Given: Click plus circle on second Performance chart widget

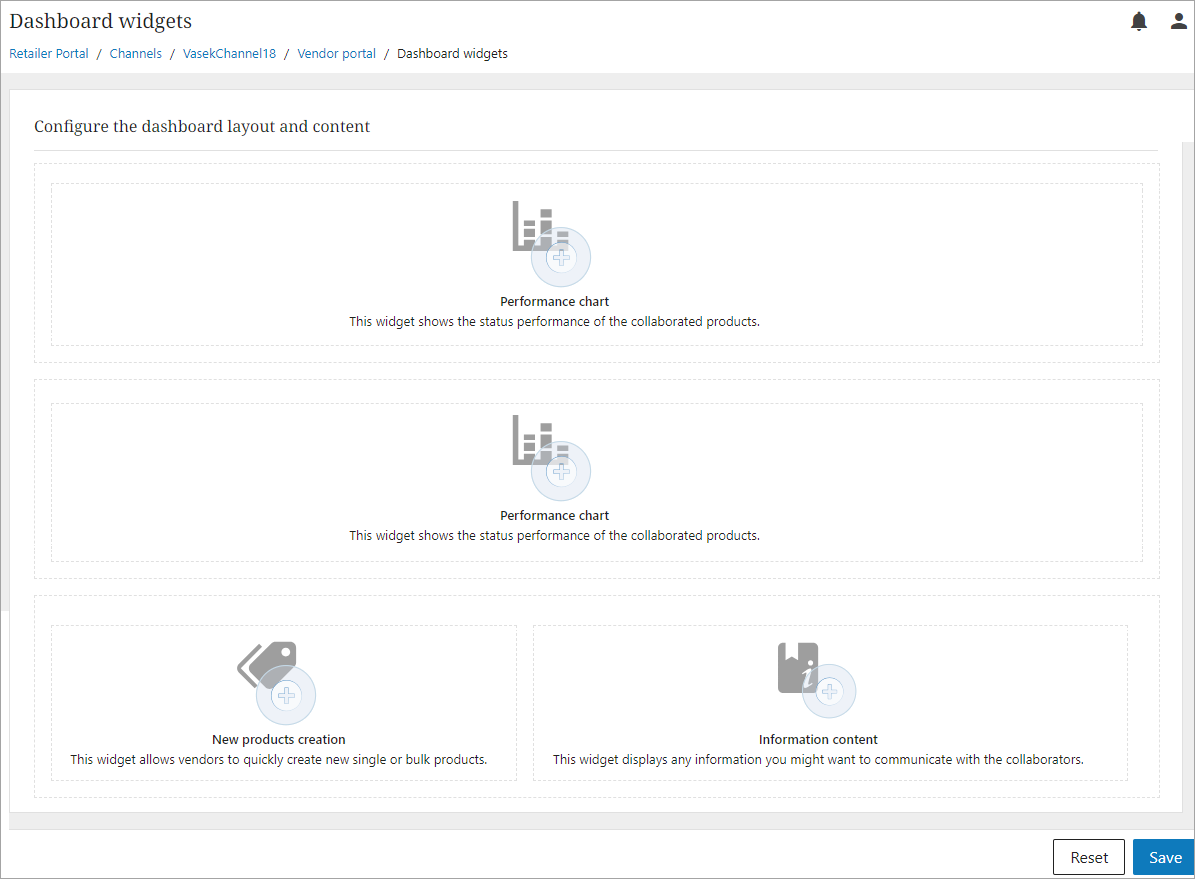Looking at the screenshot, I should (561, 471).
